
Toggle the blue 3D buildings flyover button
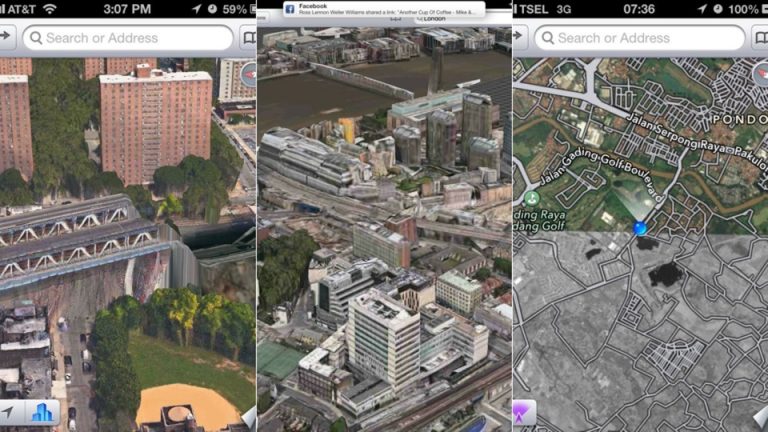42,412
